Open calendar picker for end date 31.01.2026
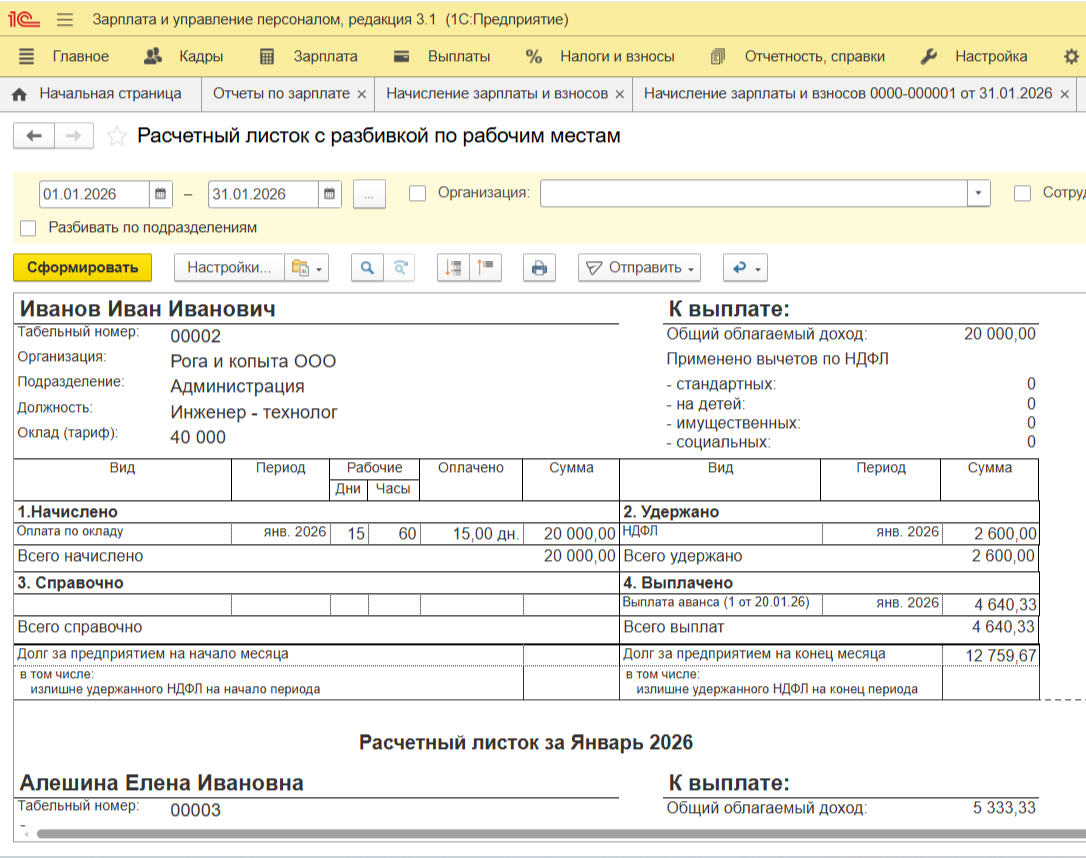The height and width of the screenshot is (858, 1086). pyautogui.click(x=330, y=194)
